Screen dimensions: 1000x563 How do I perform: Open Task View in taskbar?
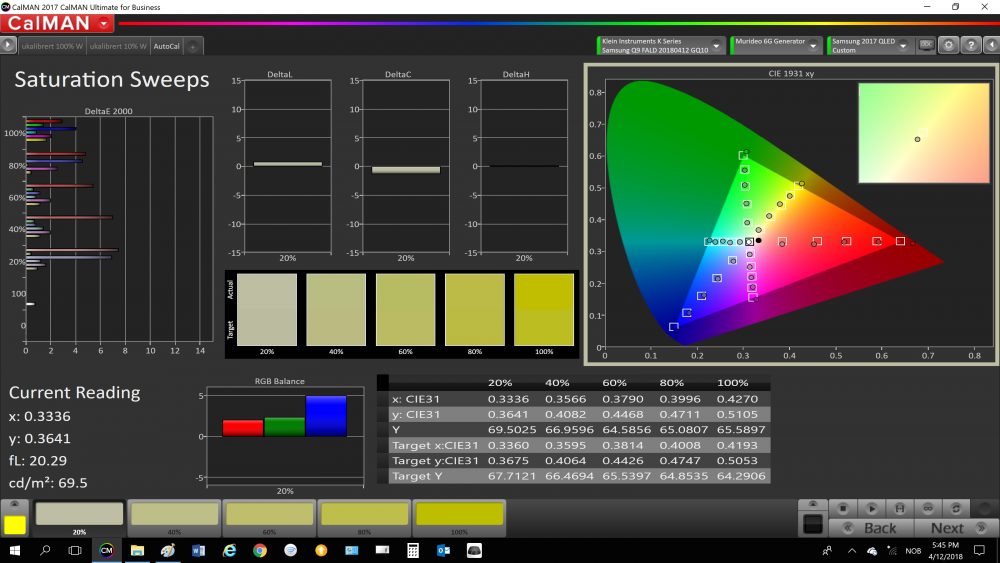75,550
